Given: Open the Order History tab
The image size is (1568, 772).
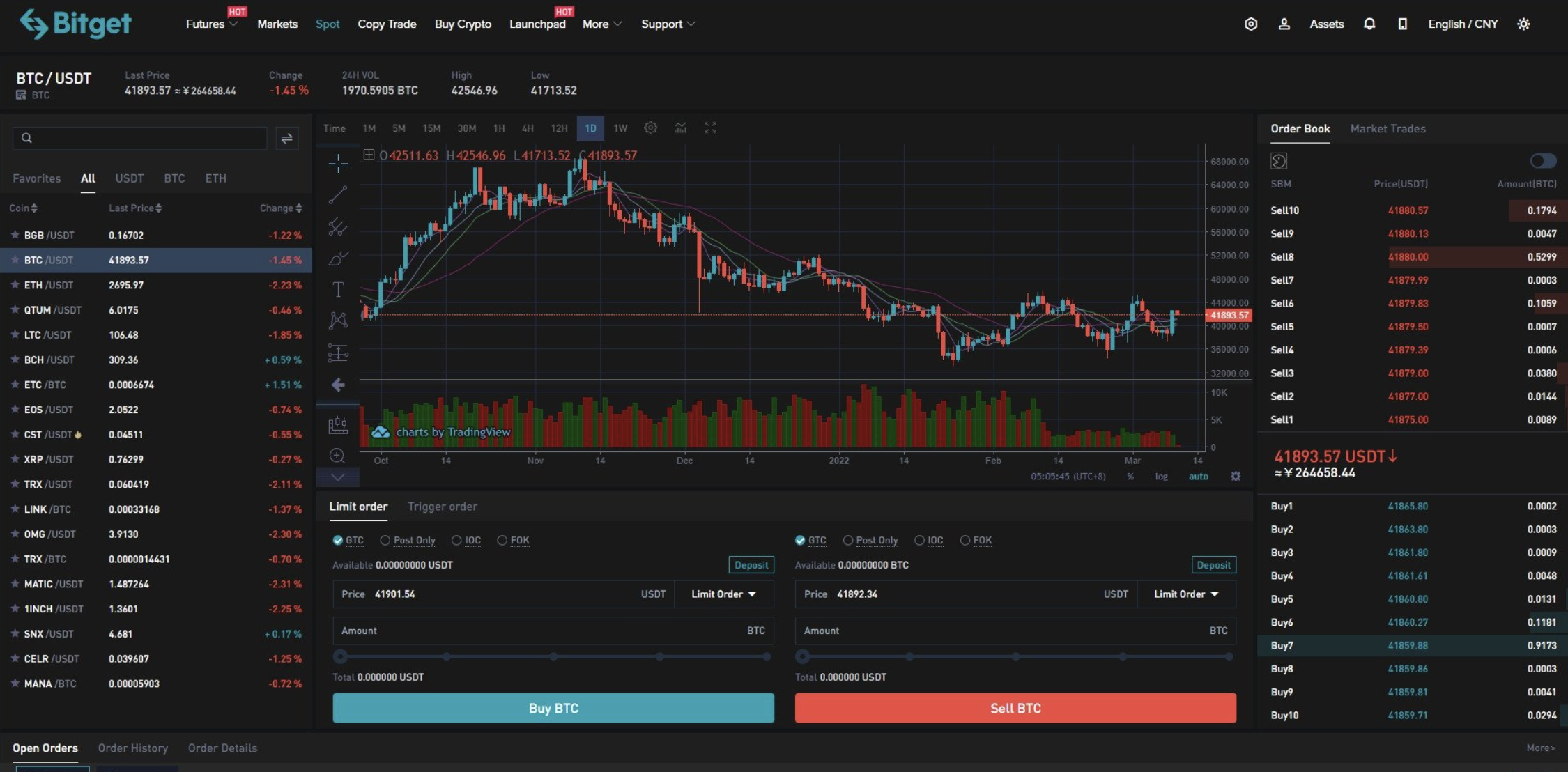Looking at the screenshot, I should coord(133,748).
